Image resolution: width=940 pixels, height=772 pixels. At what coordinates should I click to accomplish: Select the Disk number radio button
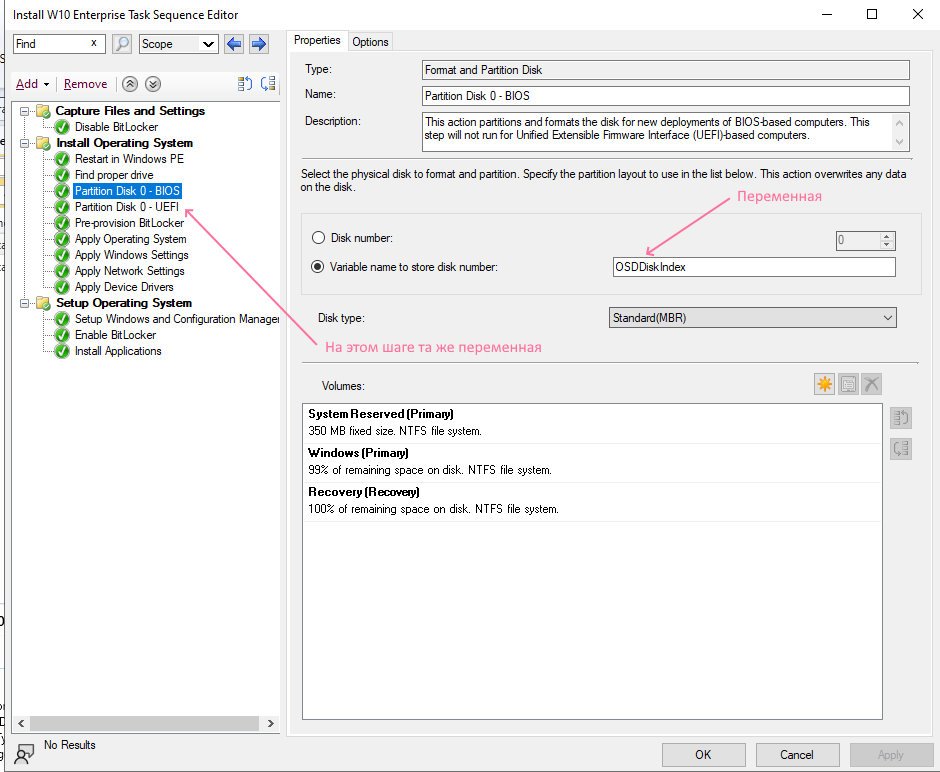[319, 238]
